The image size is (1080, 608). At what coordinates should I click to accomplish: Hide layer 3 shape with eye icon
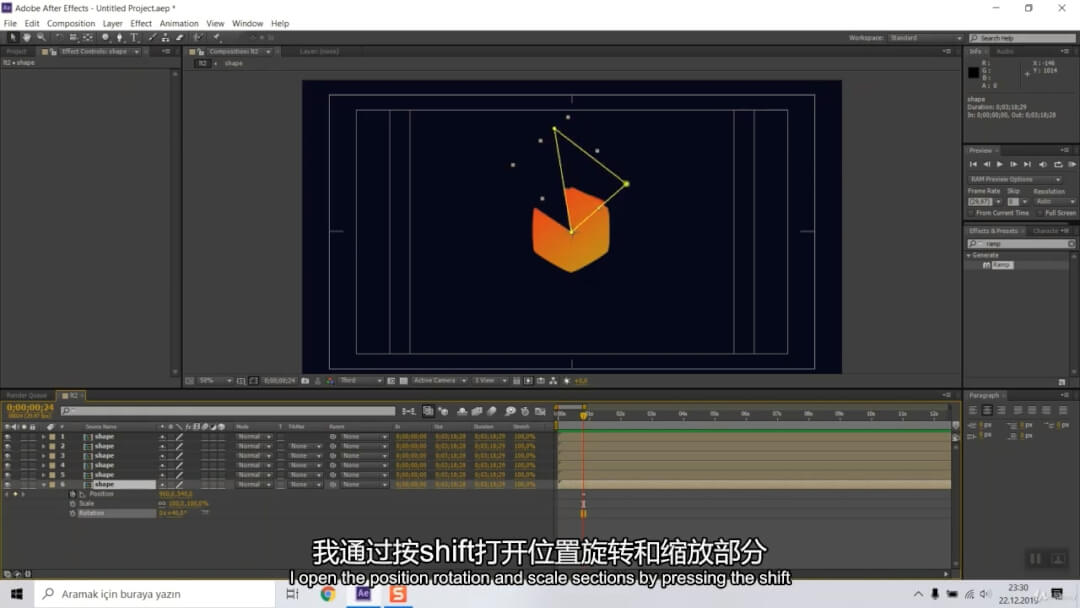8,456
